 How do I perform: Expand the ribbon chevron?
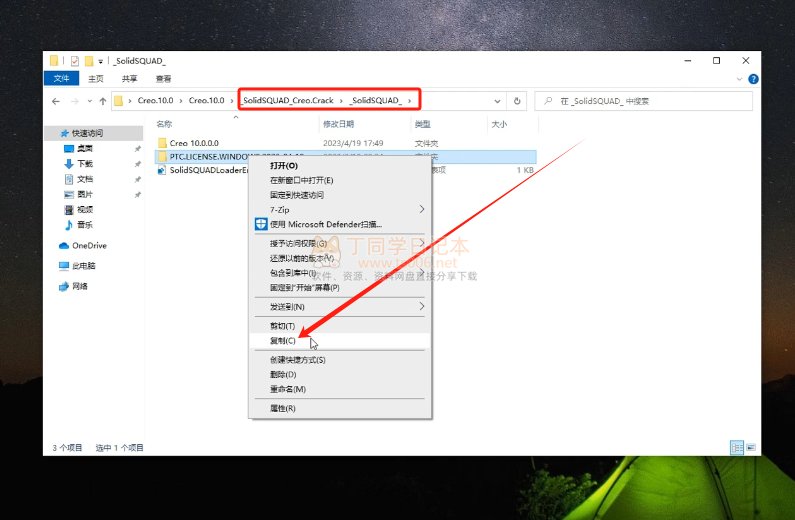point(739,79)
